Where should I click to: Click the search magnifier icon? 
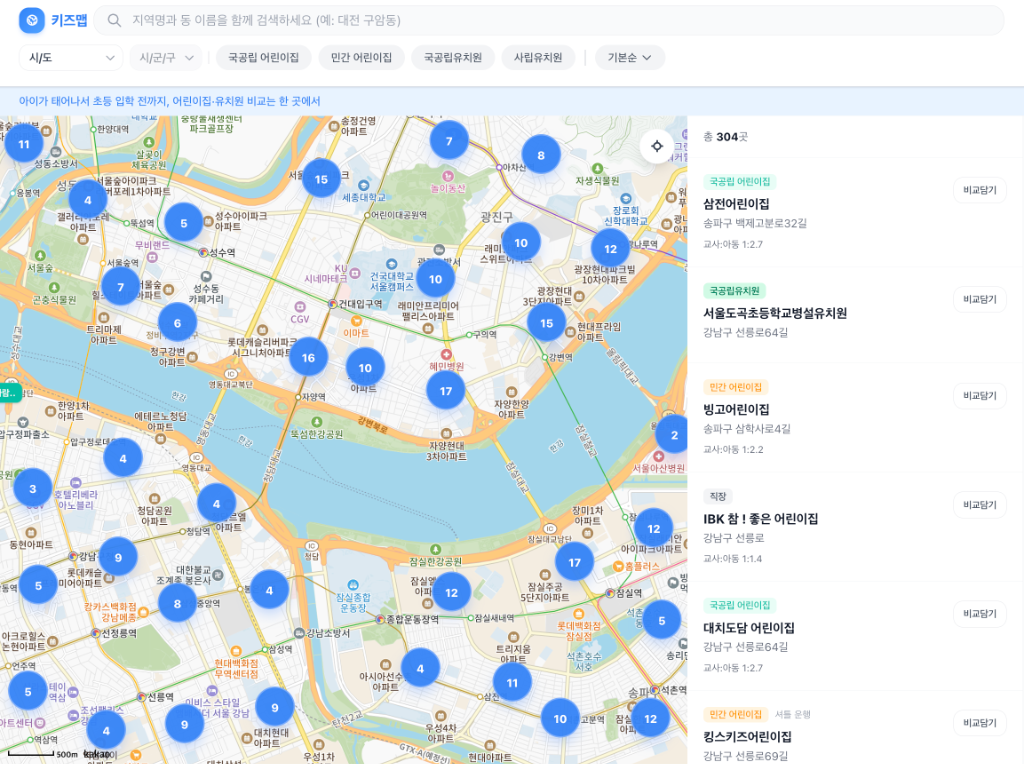coord(115,21)
